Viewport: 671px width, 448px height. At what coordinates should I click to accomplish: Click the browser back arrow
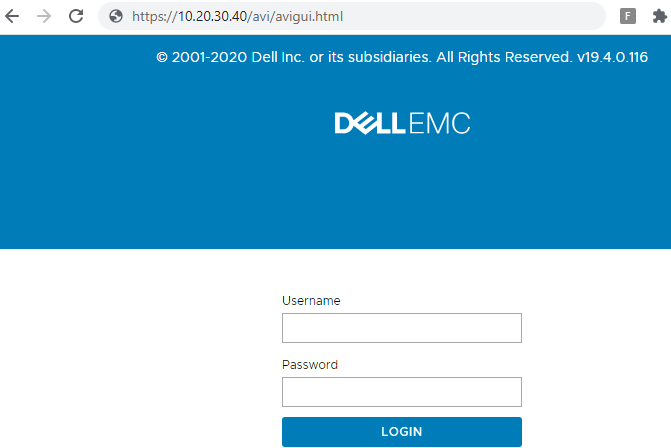[x=12, y=16]
